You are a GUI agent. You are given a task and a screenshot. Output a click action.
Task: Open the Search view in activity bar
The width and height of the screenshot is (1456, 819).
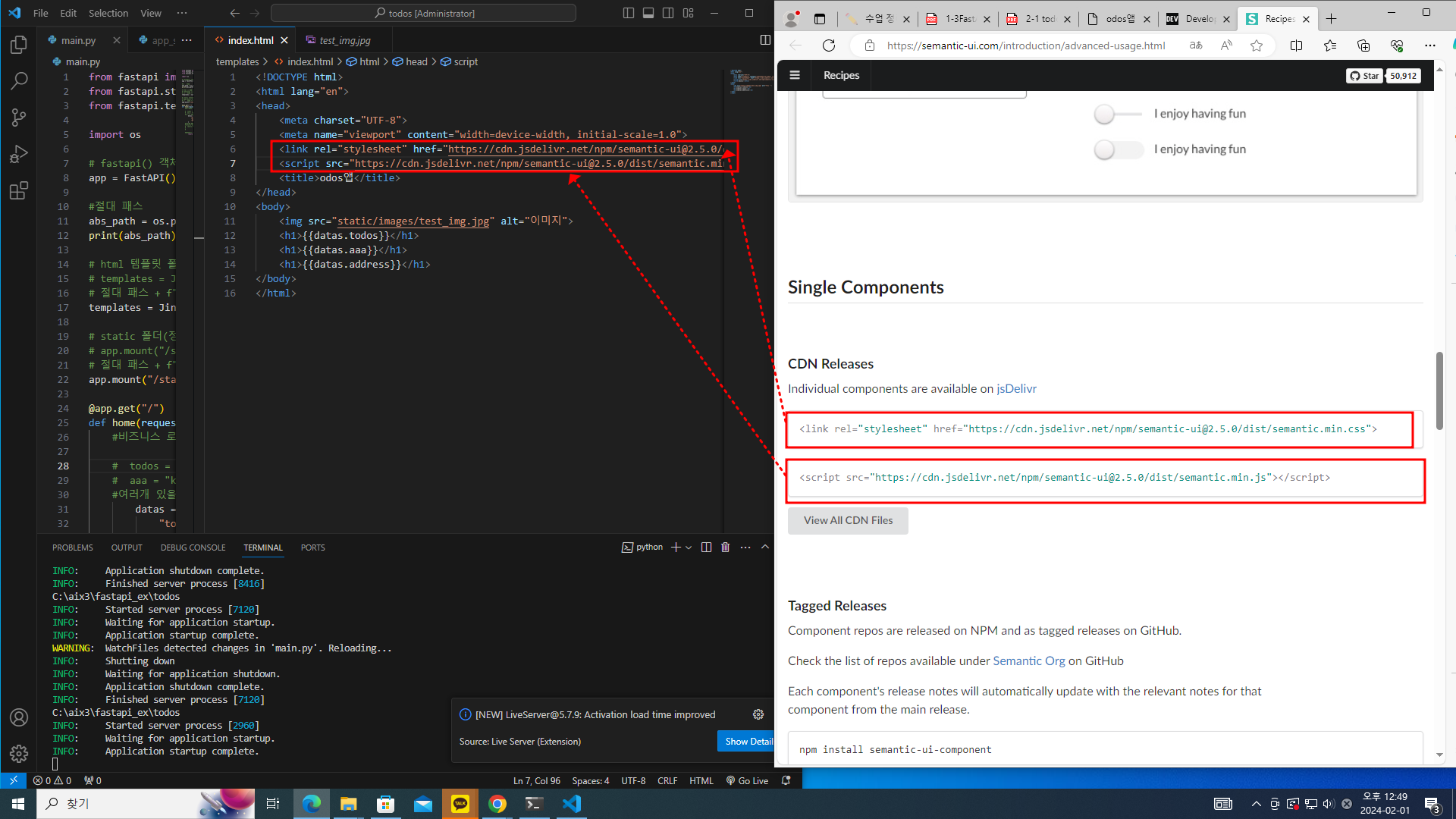(19, 81)
